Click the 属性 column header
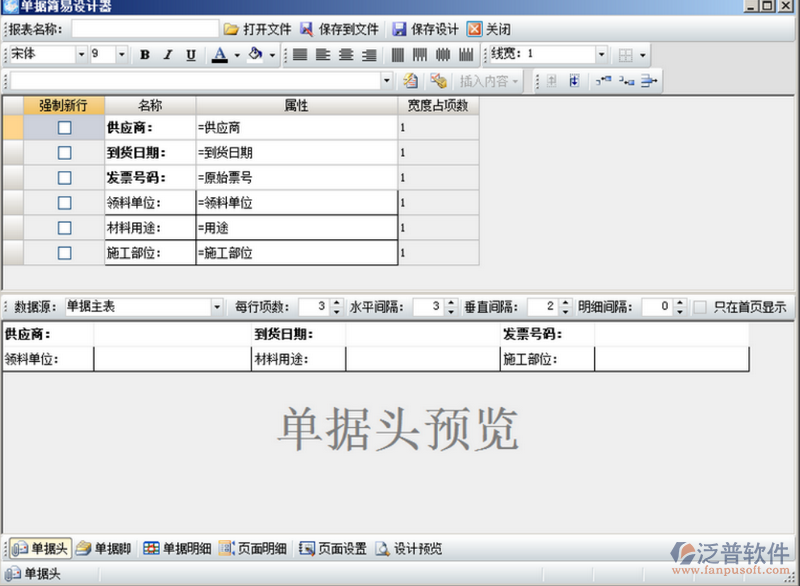Screen dimensions: 800x586 [296, 106]
